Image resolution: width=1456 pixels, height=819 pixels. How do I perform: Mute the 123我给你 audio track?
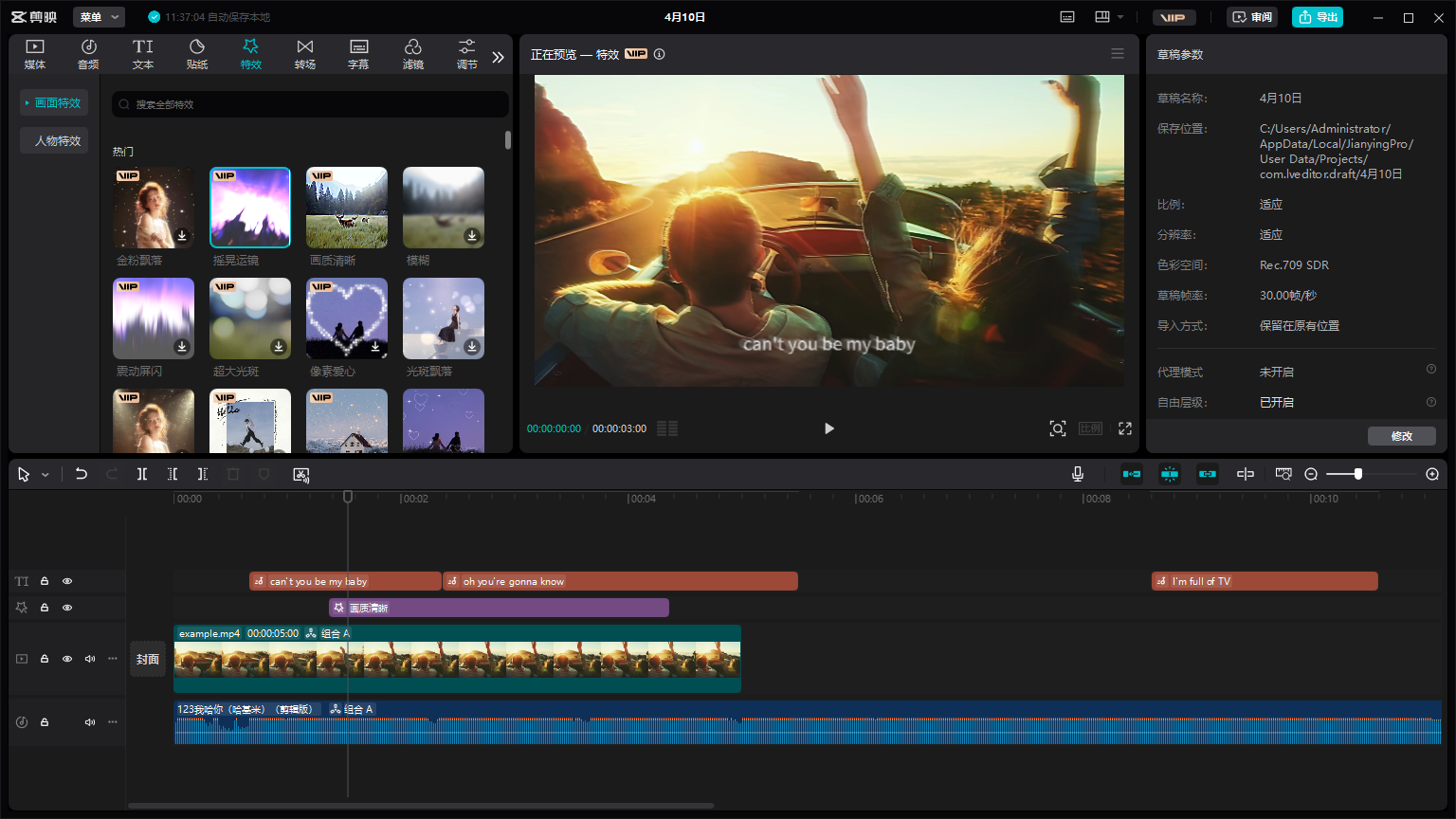point(89,721)
